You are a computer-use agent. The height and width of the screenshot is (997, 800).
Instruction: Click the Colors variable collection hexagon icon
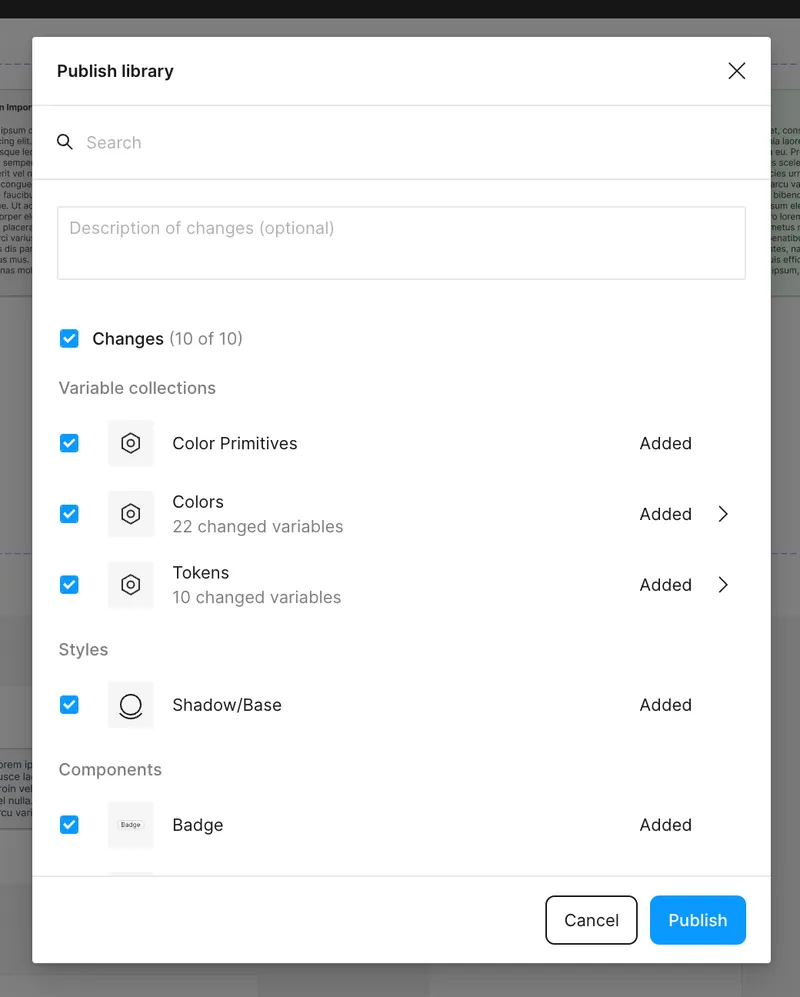tap(130, 513)
